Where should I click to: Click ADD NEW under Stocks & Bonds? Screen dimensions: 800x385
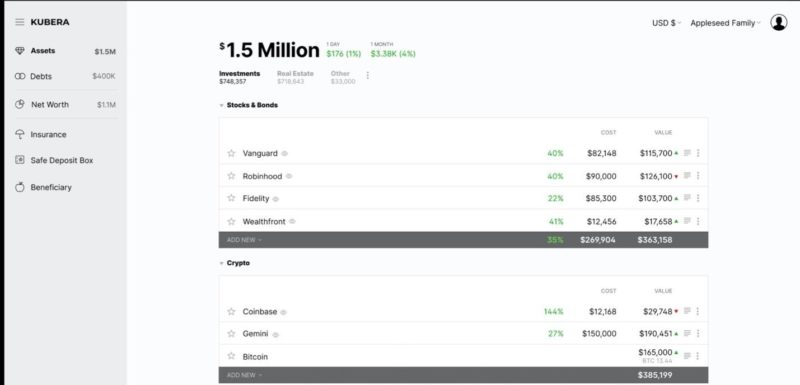(244, 240)
